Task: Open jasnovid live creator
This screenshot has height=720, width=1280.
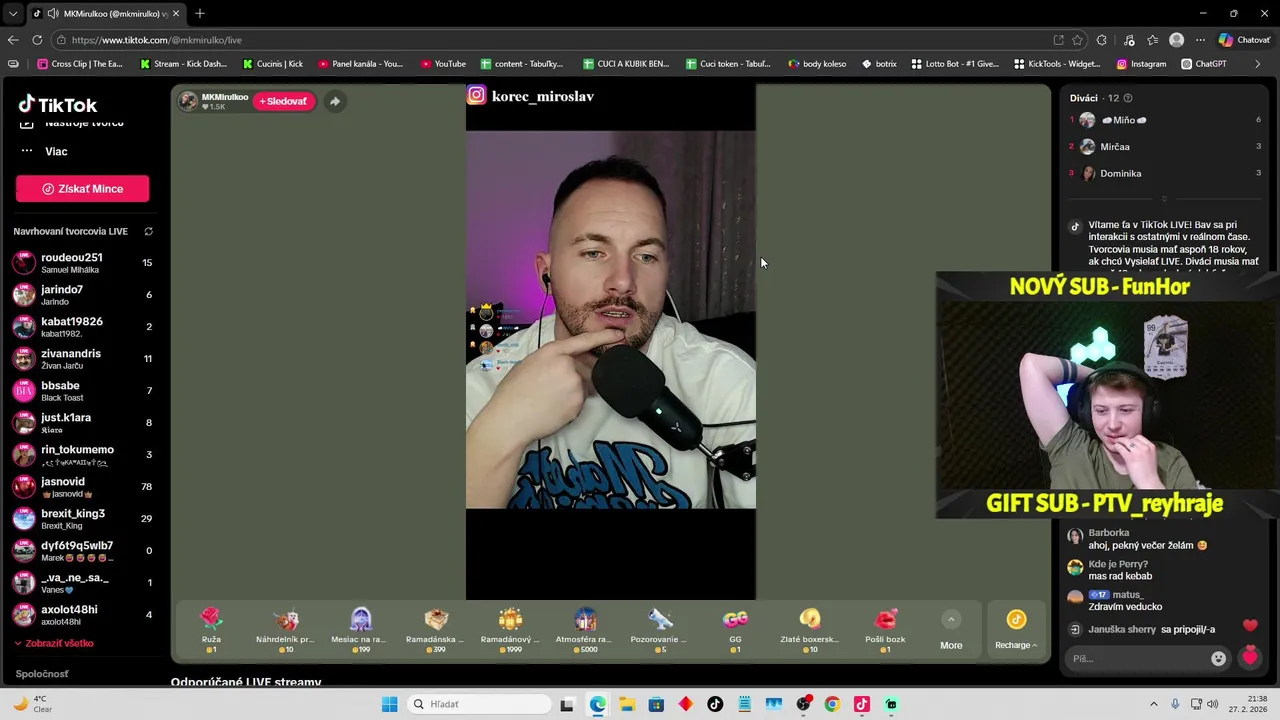Action: point(82,487)
